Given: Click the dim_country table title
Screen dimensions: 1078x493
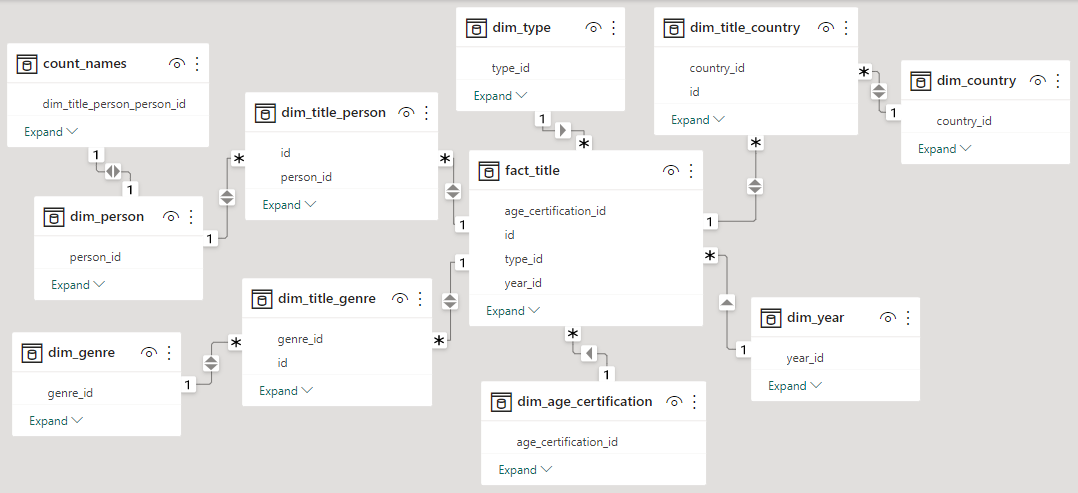Looking at the screenshot, I should (976, 81).
